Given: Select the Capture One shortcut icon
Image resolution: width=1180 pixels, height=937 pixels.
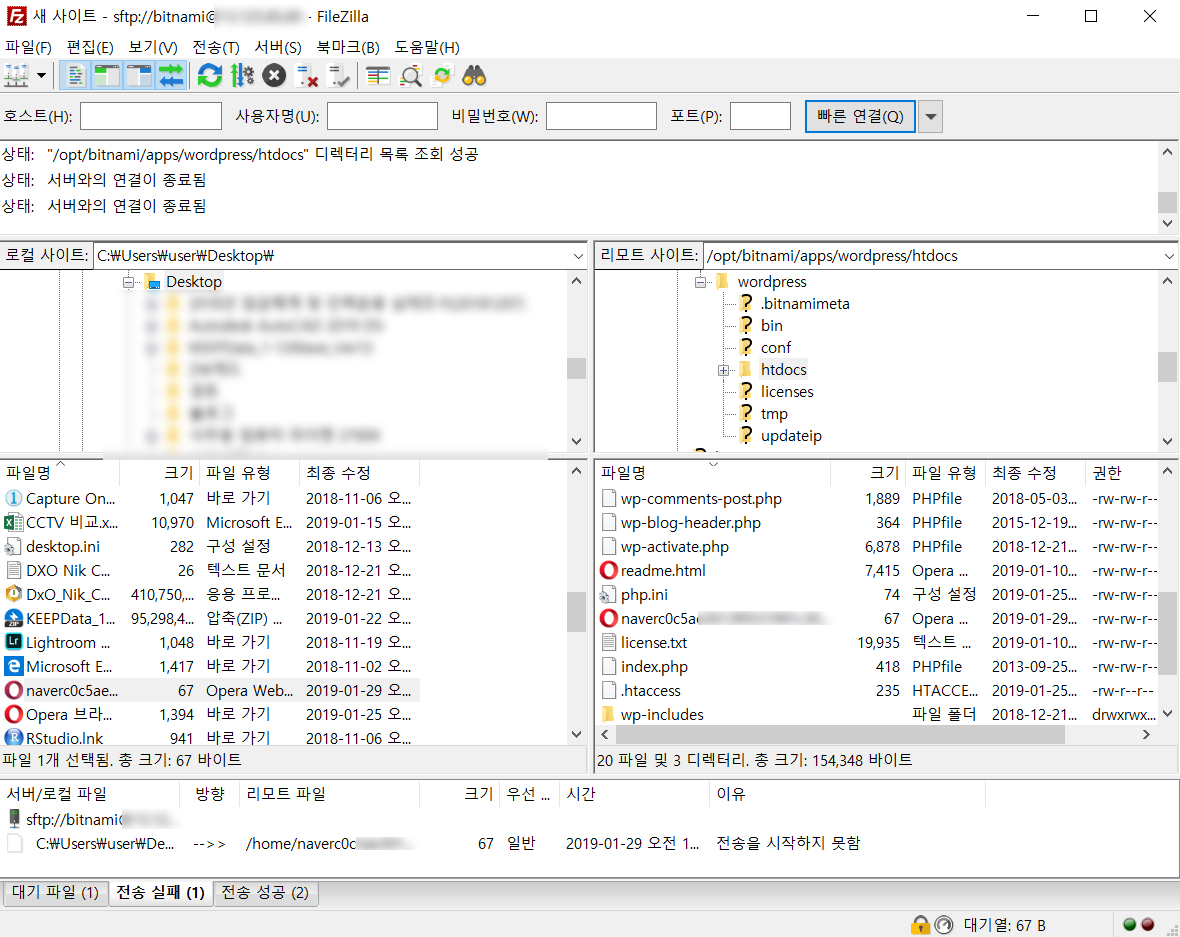Looking at the screenshot, I should point(14,498).
